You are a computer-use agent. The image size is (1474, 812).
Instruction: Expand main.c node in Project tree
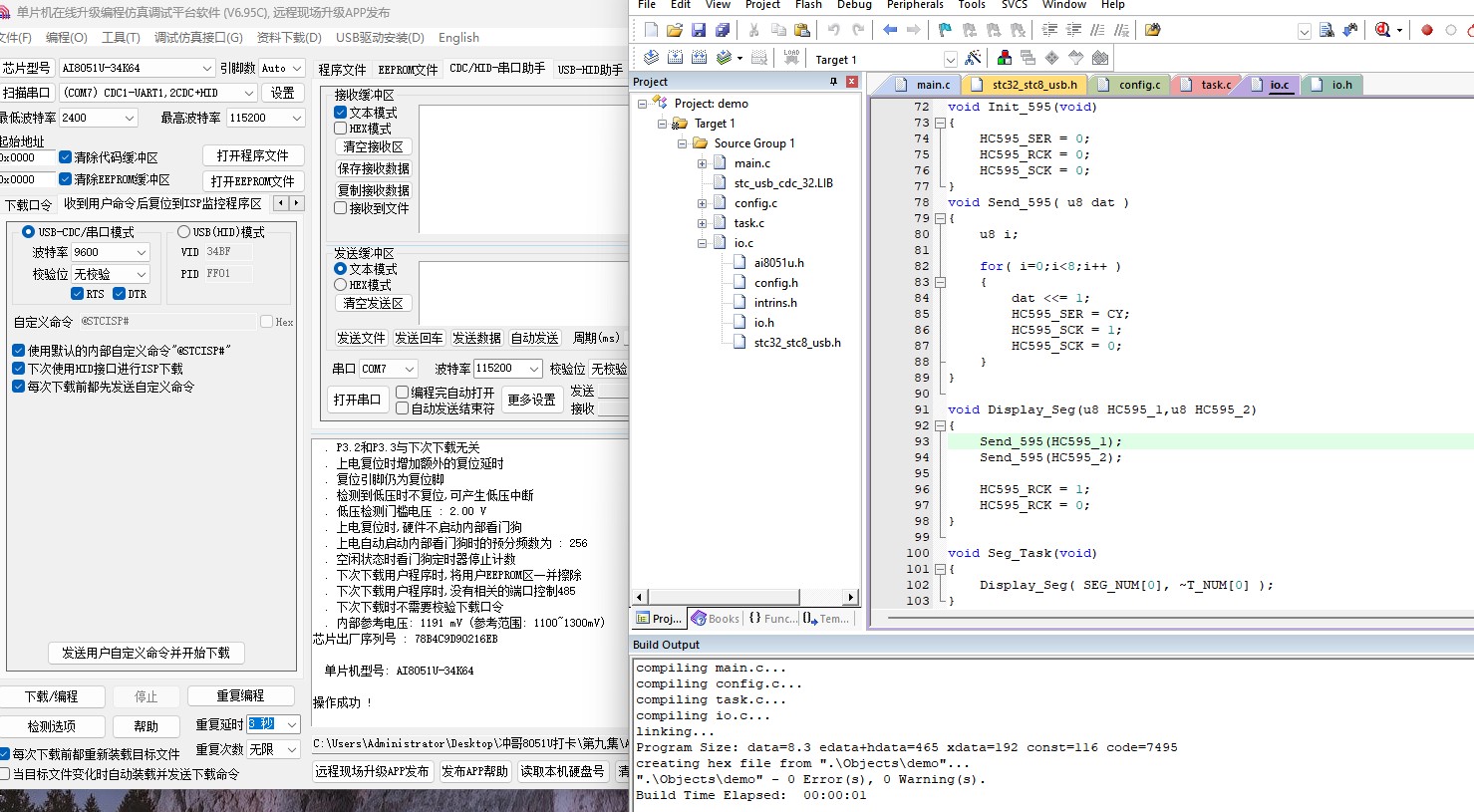tap(702, 163)
